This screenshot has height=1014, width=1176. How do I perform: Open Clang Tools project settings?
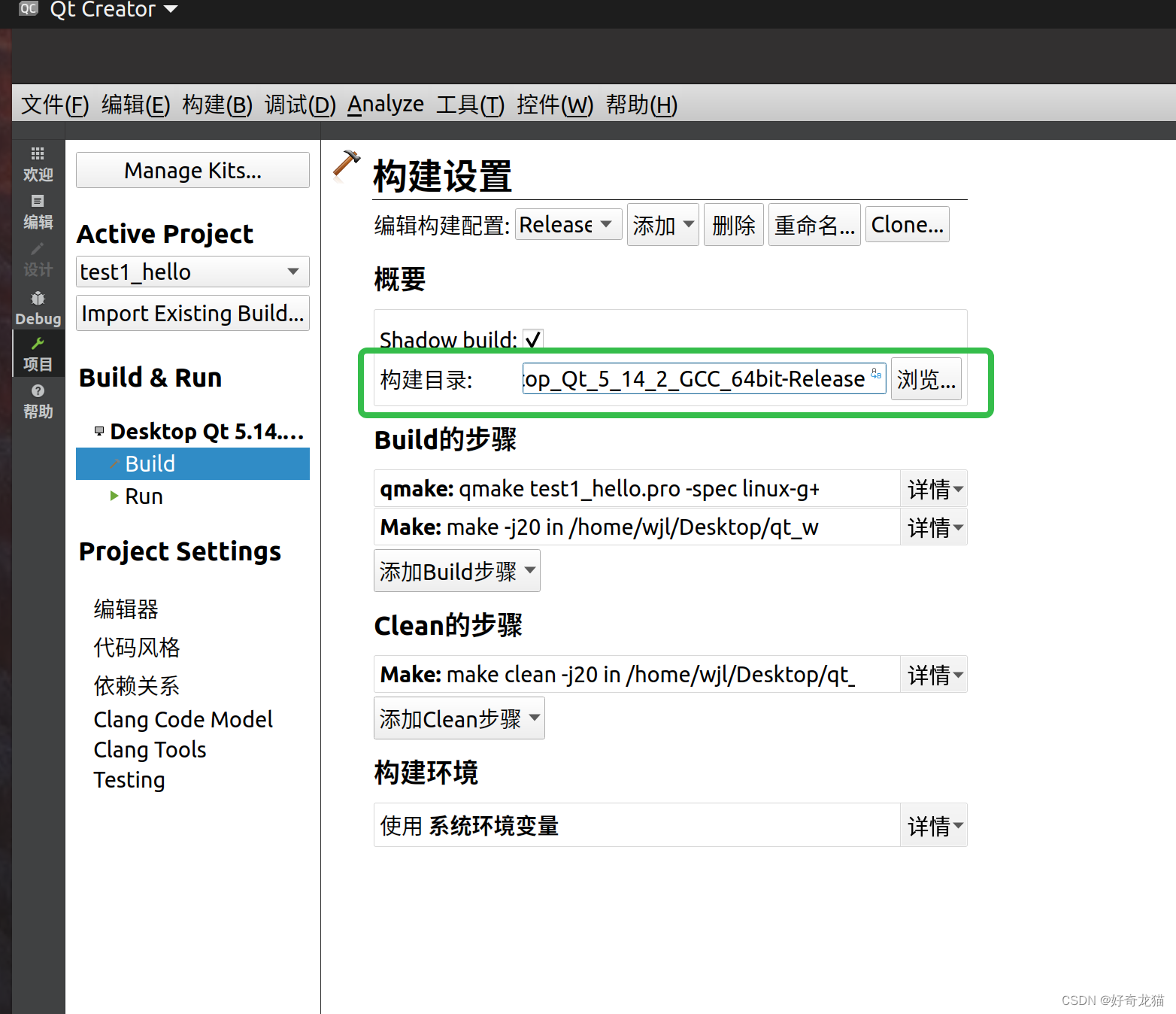click(150, 749)
